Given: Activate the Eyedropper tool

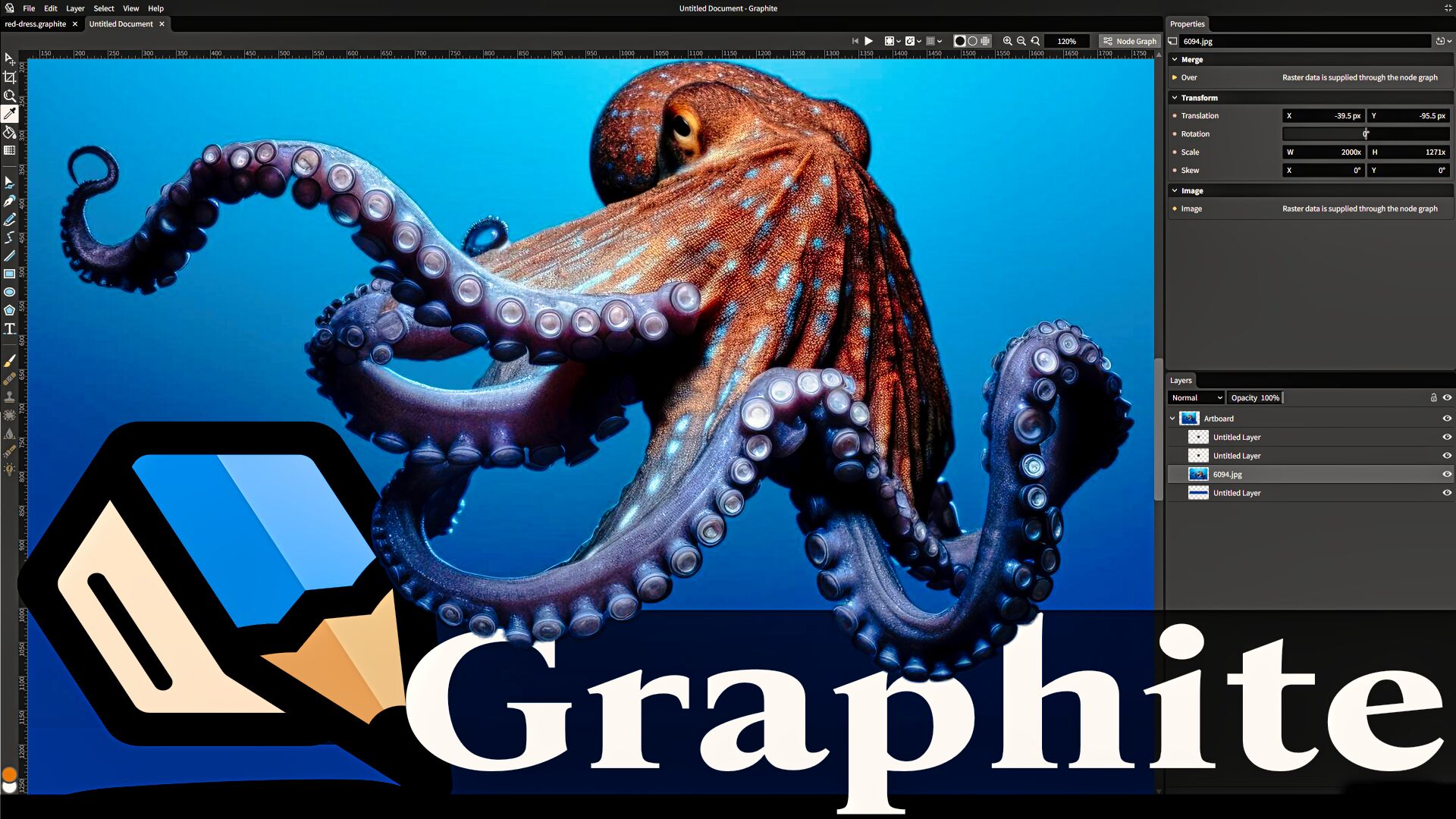Looking at the screenshot, I should click(x=11, y=113).
